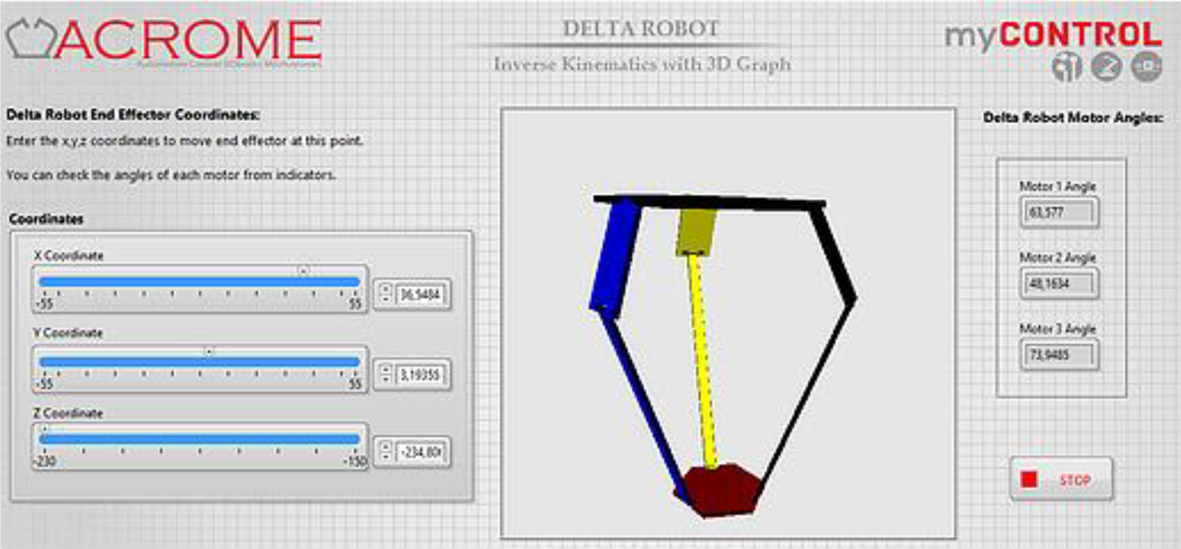Increment the Z Coordinate value with up arrow
The image size is (1181, 549).
386,447
